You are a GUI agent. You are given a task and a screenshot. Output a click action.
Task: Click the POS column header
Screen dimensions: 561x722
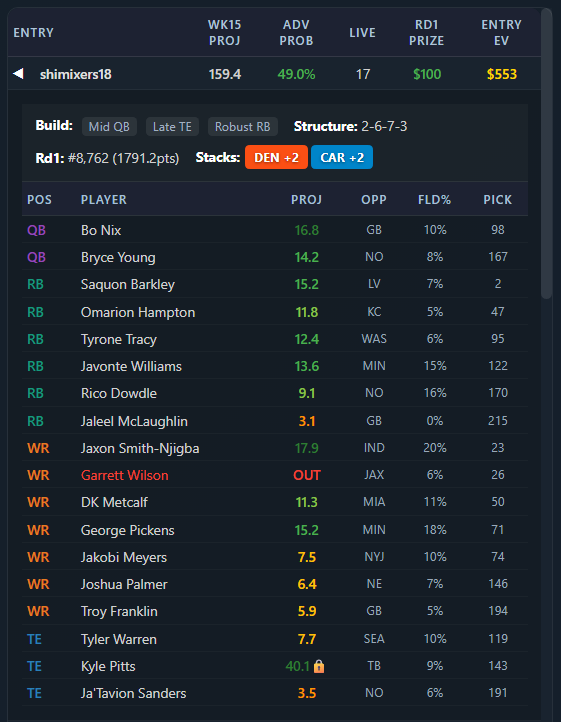pyautogui.click(x=39, y=200)
